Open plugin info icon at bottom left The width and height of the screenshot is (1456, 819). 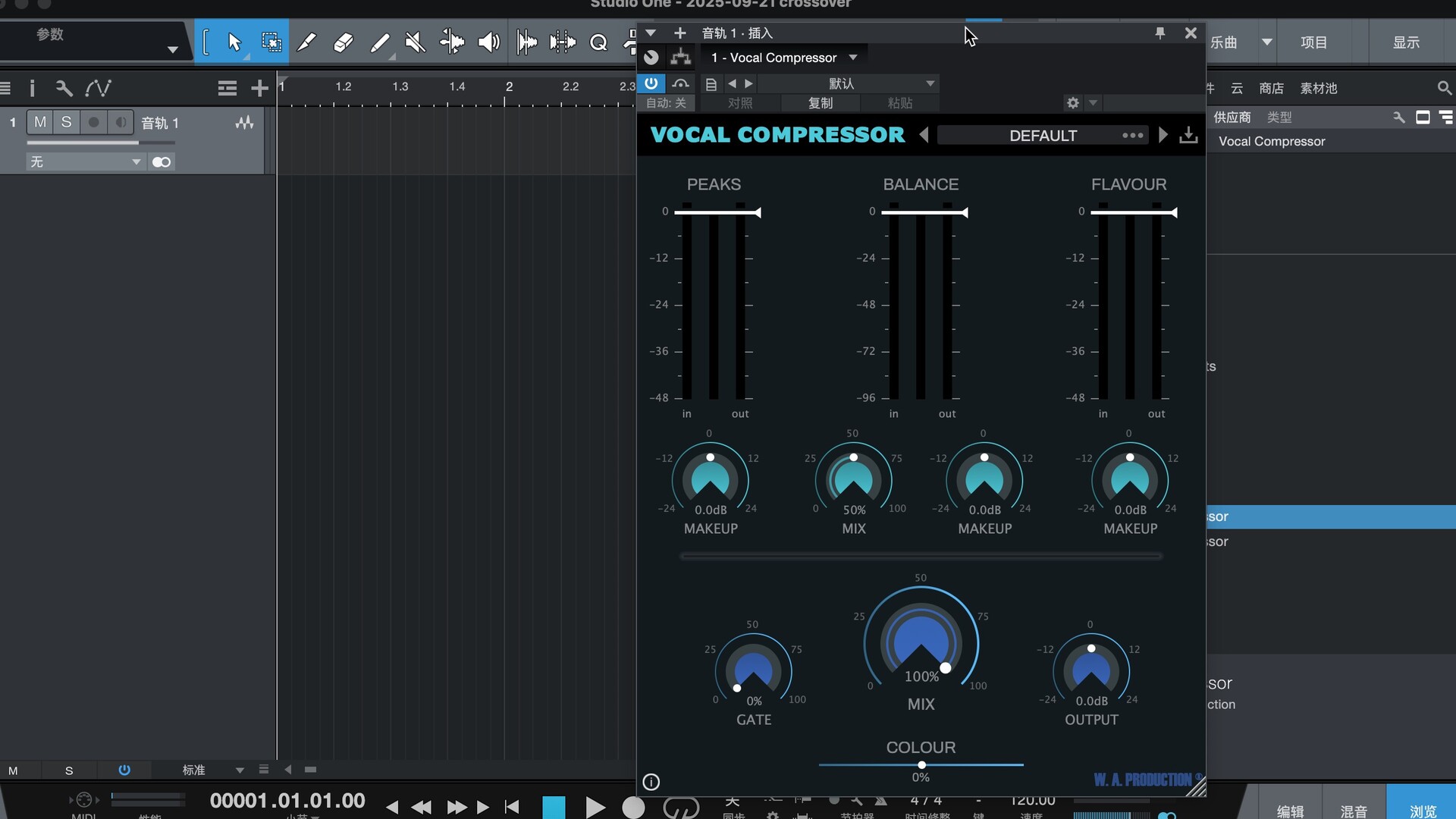(x=651, y=782)
